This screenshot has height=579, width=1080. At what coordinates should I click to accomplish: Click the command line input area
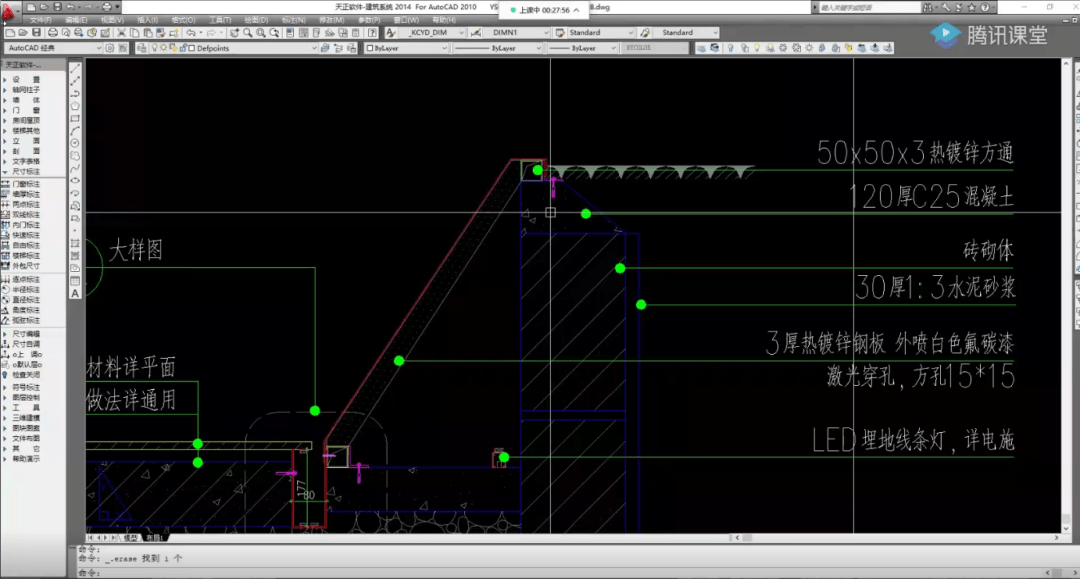click(x=558, y=573)
